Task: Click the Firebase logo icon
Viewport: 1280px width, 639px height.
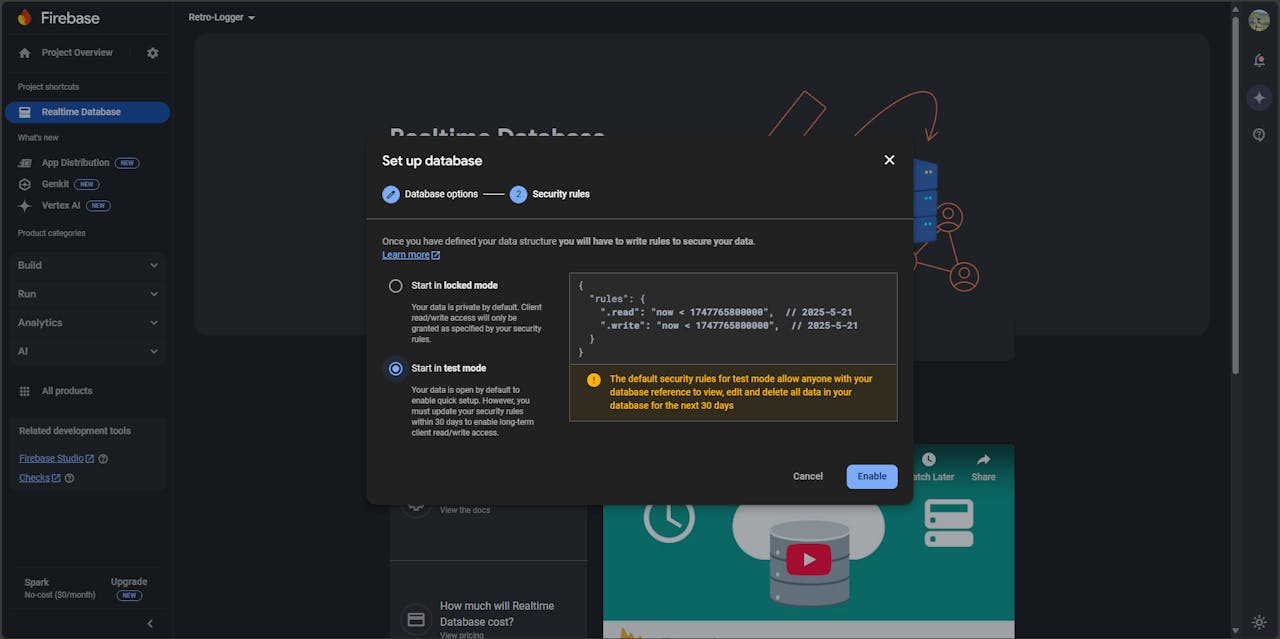Action: click(x=25, y=18)
